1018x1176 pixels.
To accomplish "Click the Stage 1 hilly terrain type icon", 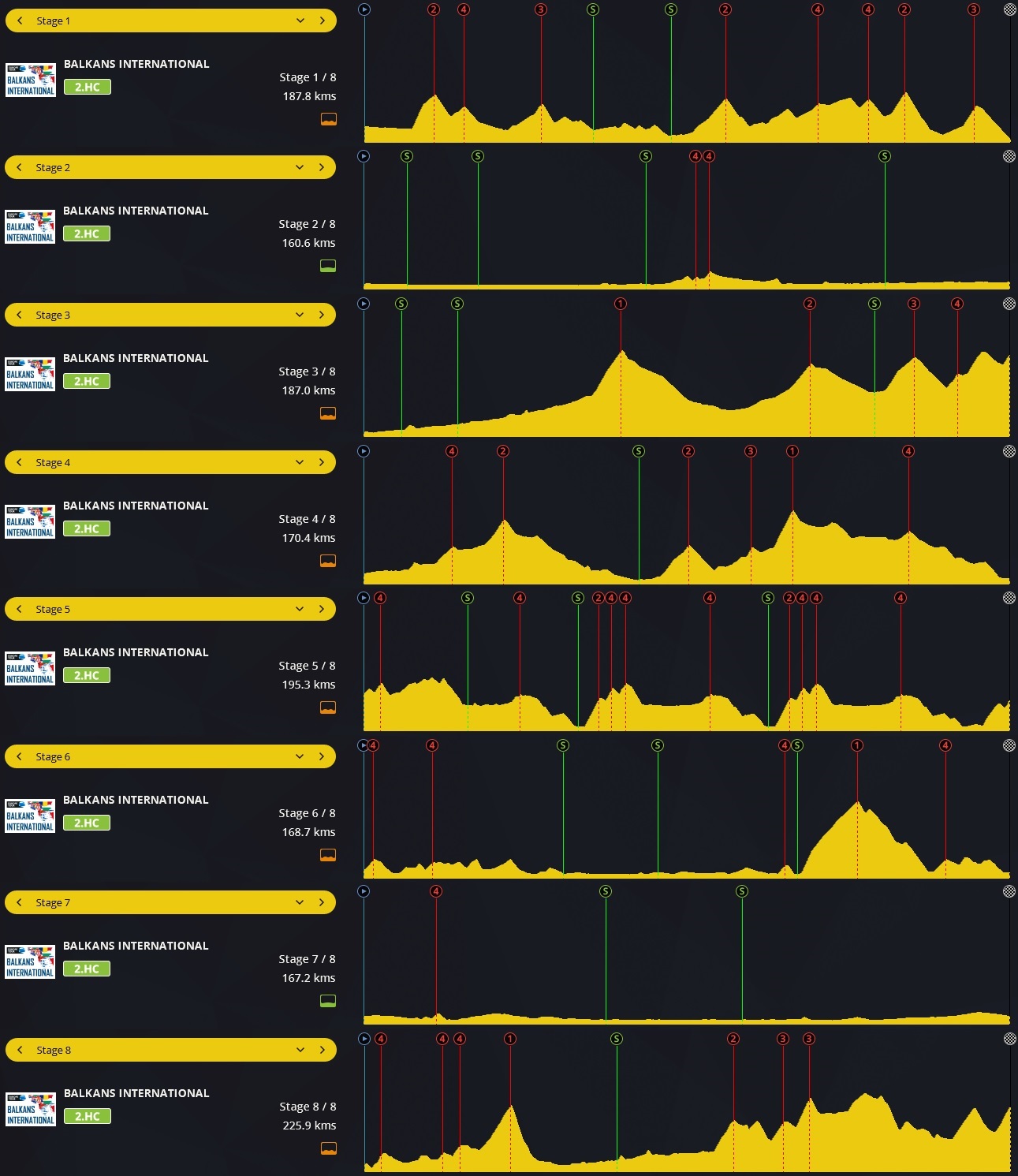I will click(329, 119).
